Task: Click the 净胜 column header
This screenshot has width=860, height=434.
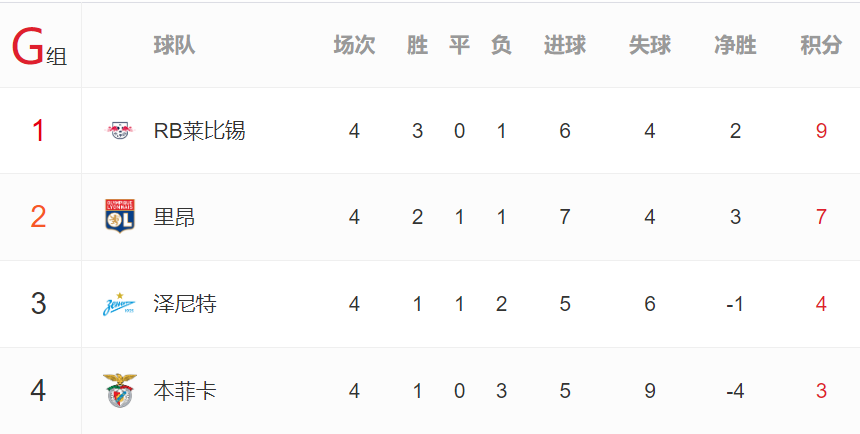Action: 735,45
